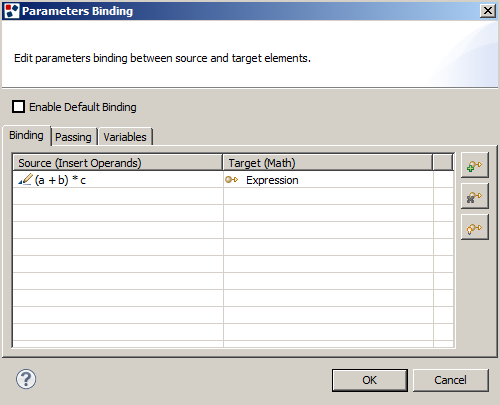Click the first empty row under (a + b) * c
This screenshot has height=405, width=500.
pyautogui.click(x=233, y=197)
